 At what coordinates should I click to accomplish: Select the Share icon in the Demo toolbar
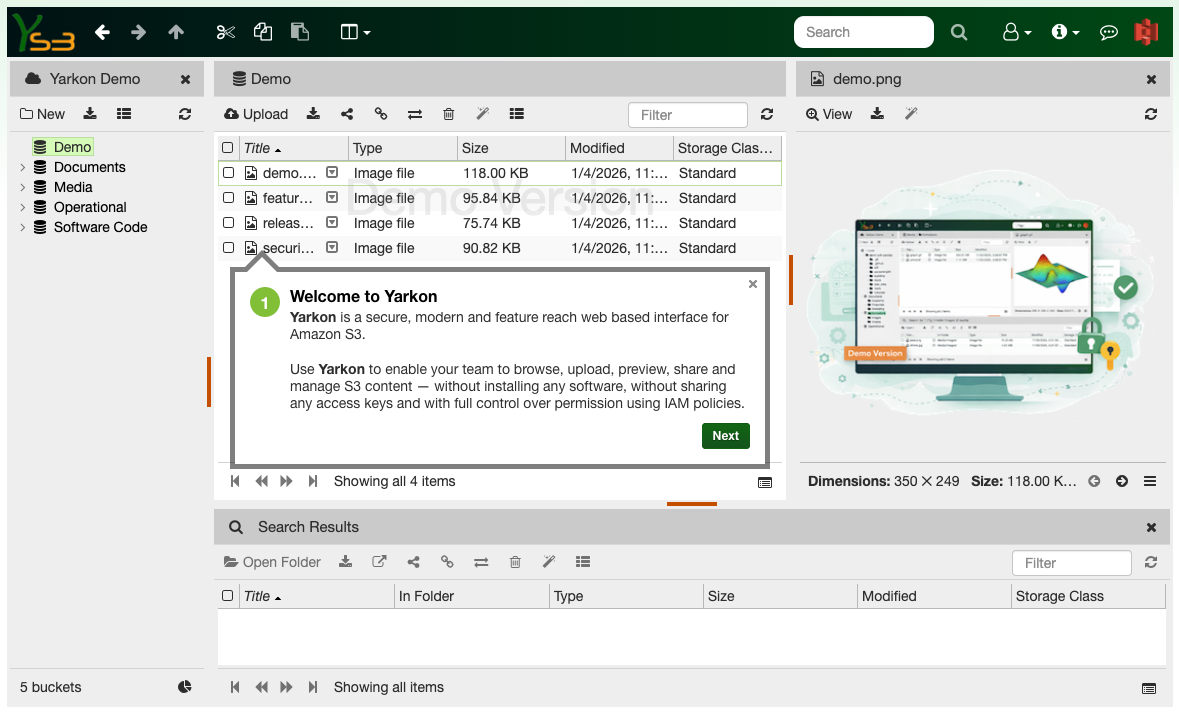click(x=347, y=114)
